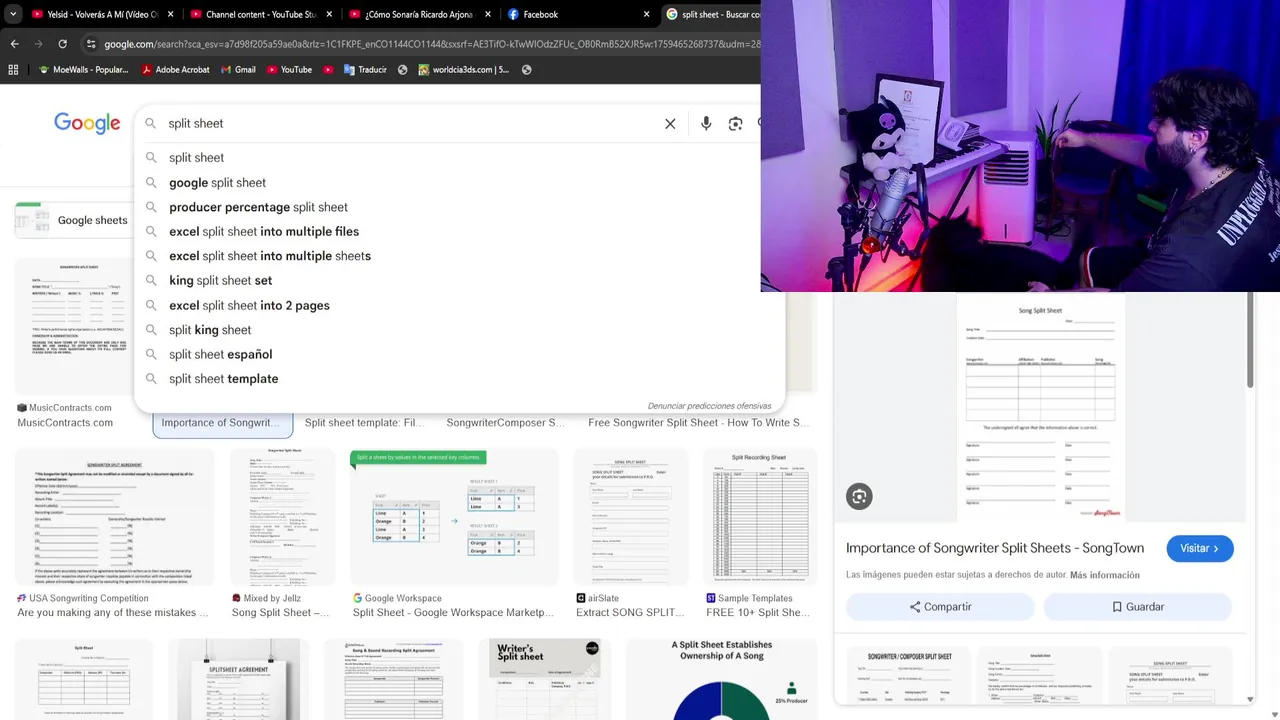Search by image with Google Lens
This screenshot has width=1280, height=720.
(735, 124)
